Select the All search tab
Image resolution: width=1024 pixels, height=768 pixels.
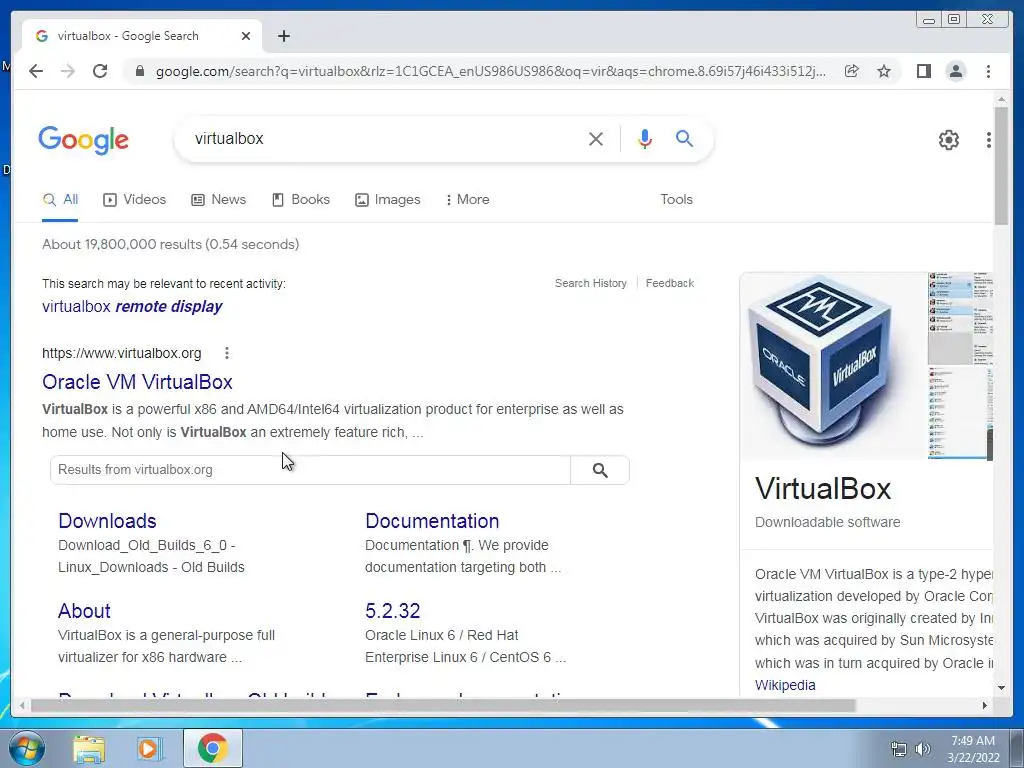coord(60,200)
